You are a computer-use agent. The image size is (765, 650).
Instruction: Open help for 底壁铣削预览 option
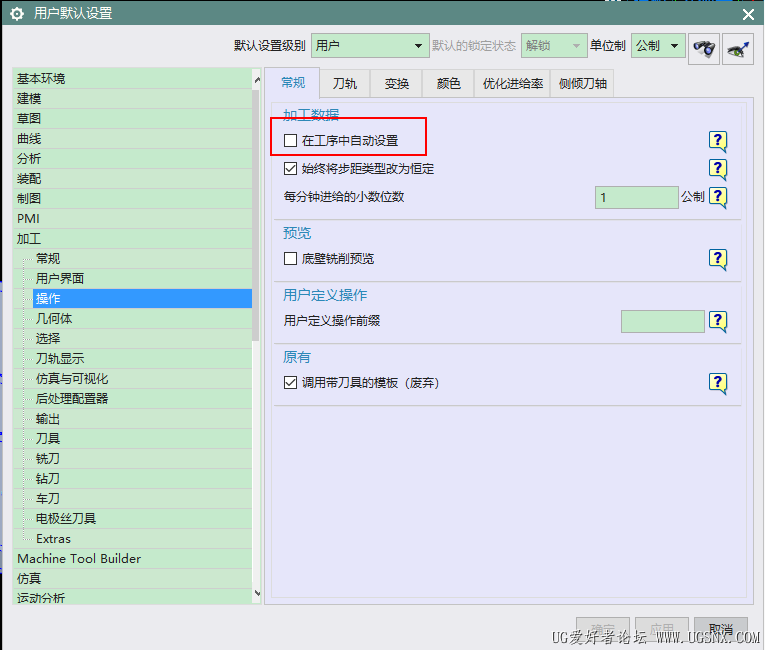click(718, 259)
